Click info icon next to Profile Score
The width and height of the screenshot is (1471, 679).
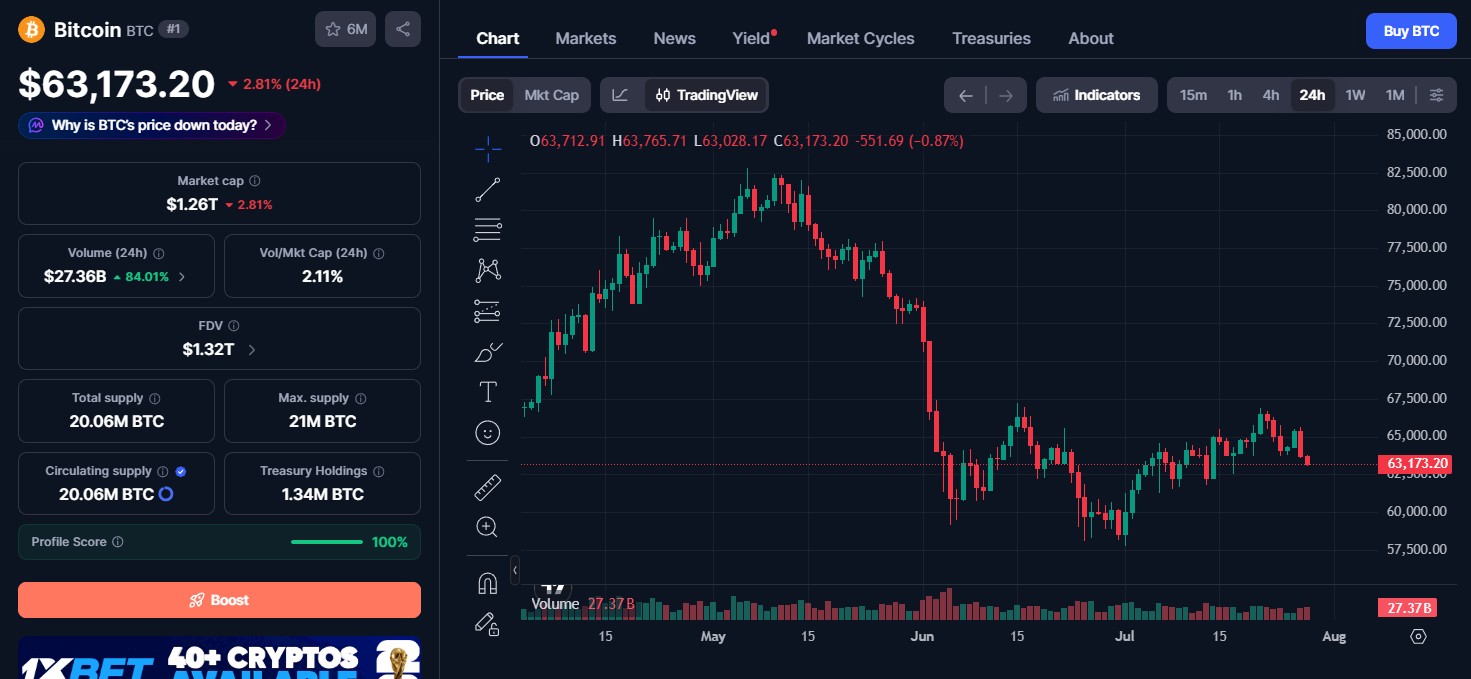coord(118,542)
